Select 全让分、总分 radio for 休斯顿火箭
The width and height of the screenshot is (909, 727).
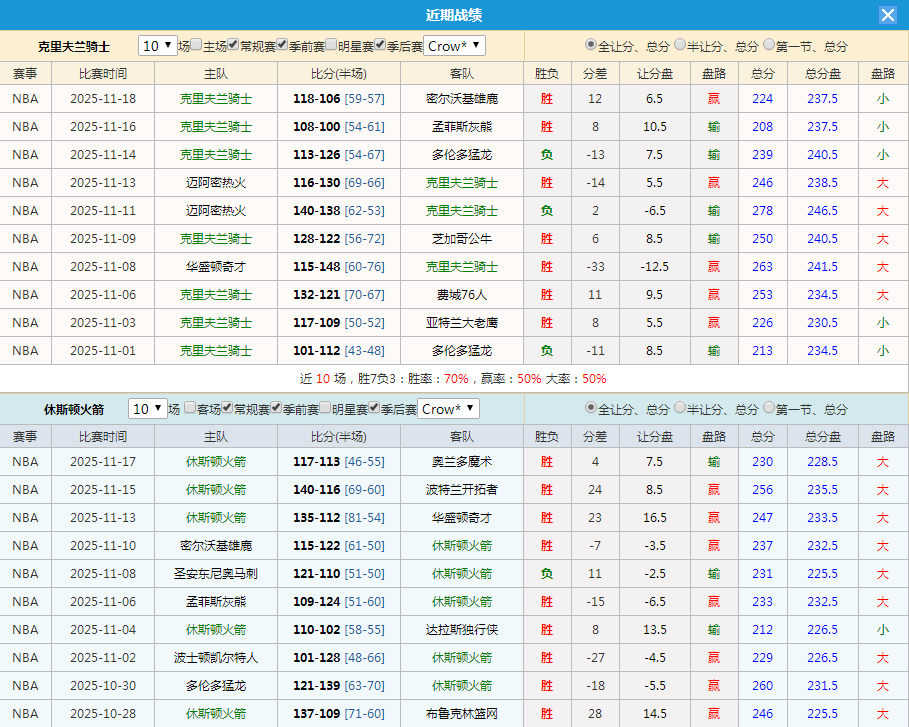tap(591, 408)
